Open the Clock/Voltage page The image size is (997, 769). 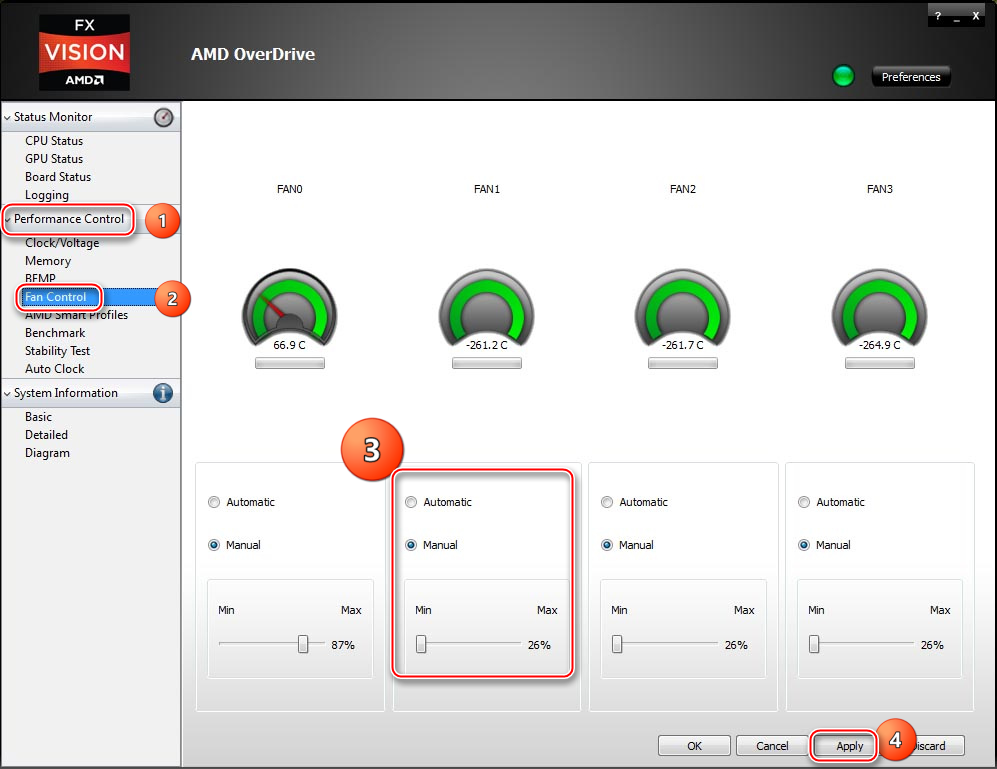[x=62, y=243]
